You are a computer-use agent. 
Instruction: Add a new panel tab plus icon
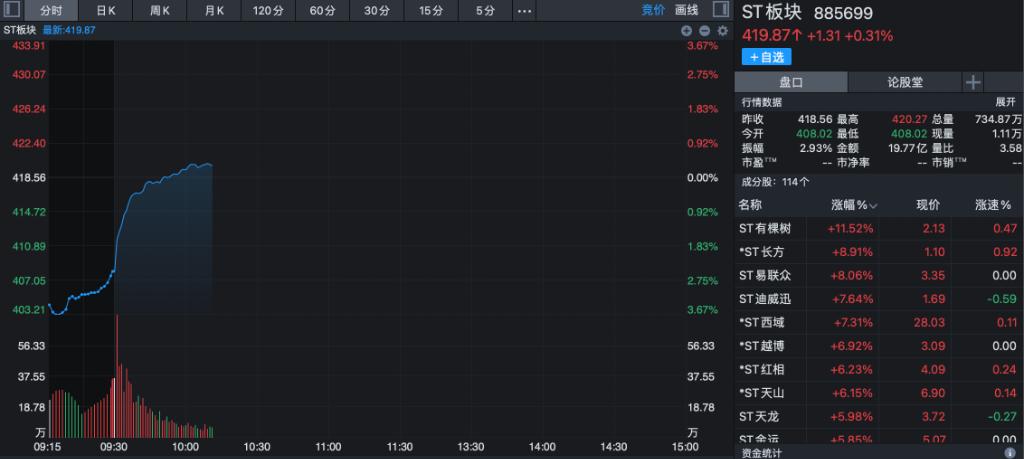[x=973, y=82]
